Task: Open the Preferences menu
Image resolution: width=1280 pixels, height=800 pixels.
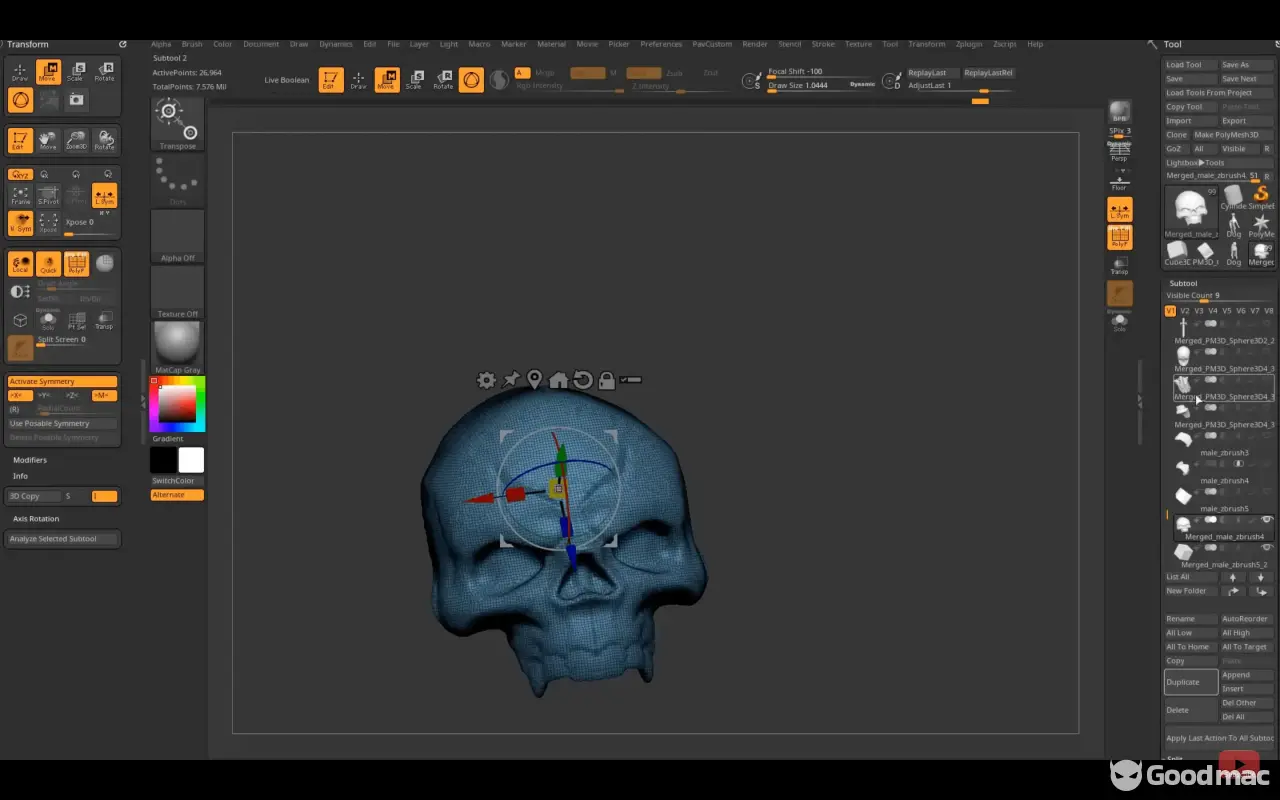Action: click(x=661, y=44)
